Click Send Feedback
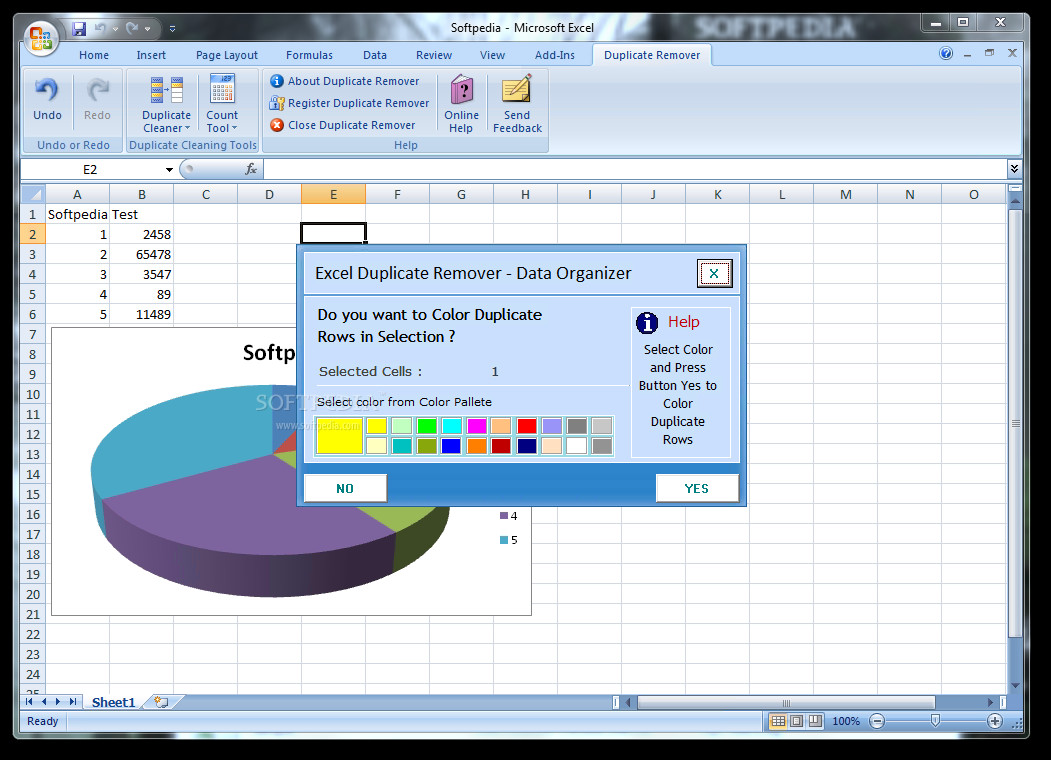 [517, 104]
